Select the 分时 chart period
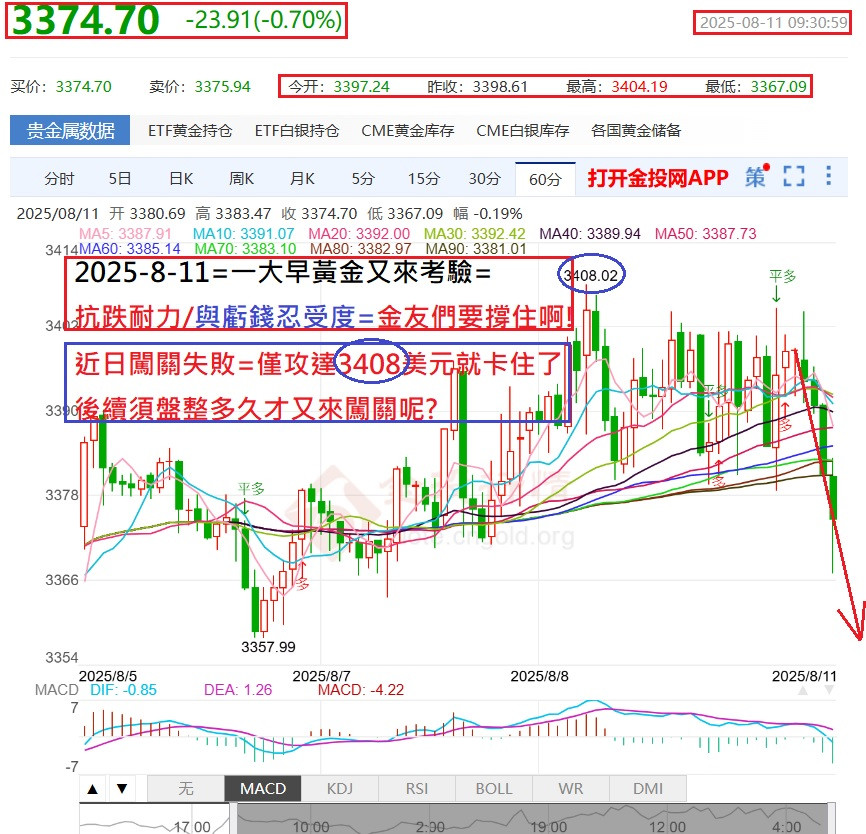This screenshot has height=834, width=866. tap(59, 179)
